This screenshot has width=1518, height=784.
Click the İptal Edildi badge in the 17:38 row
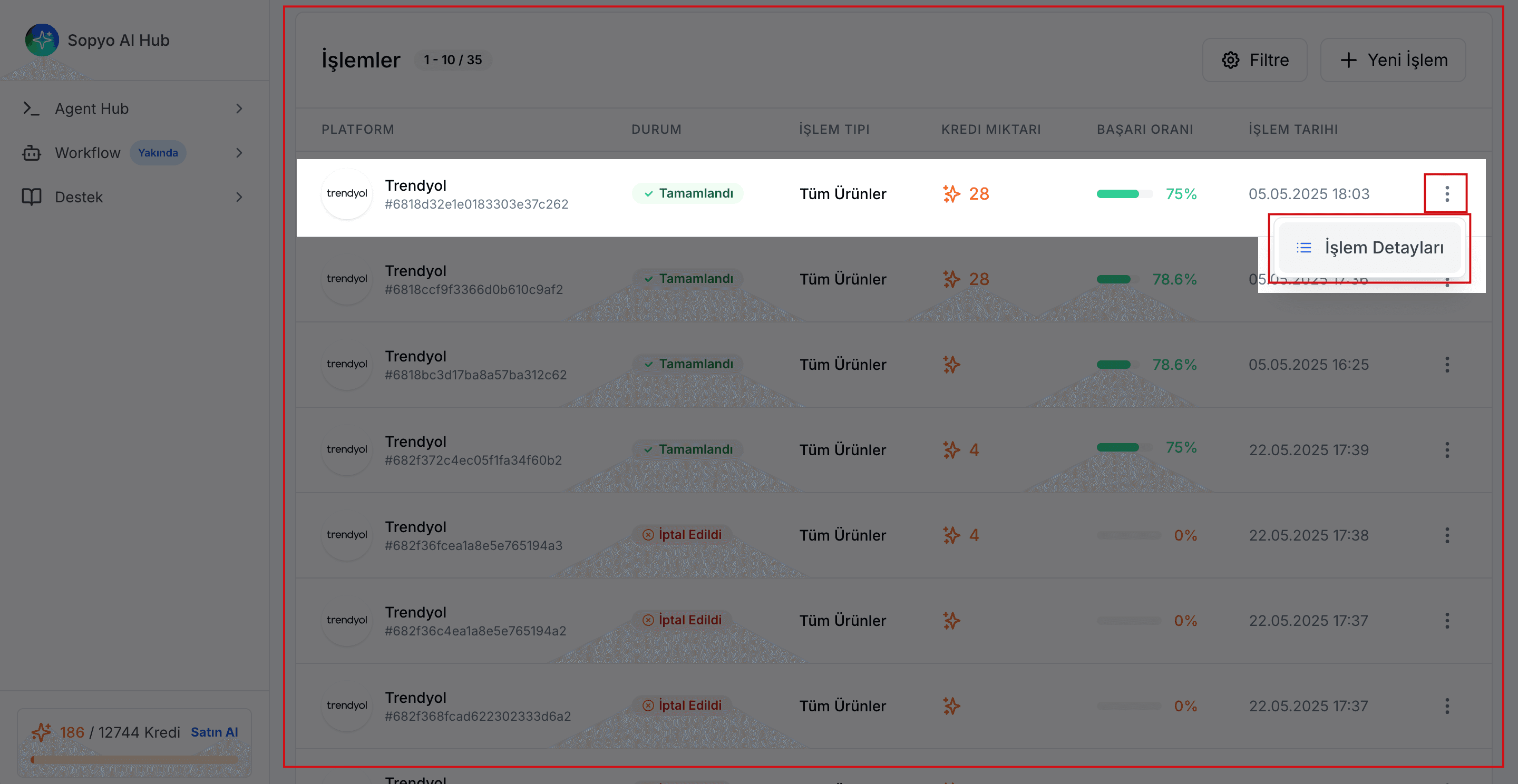682,535
